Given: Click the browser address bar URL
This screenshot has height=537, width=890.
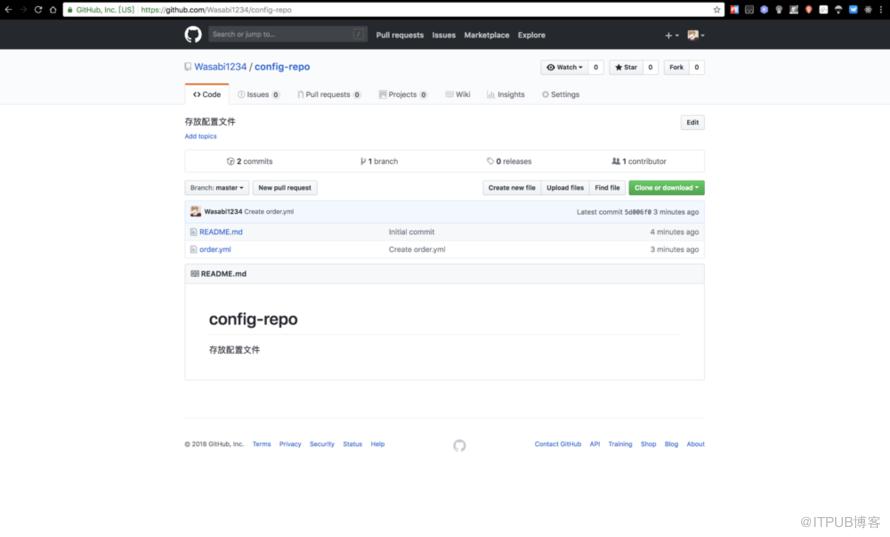Looking at the screenshot, I should coord(216,10).
